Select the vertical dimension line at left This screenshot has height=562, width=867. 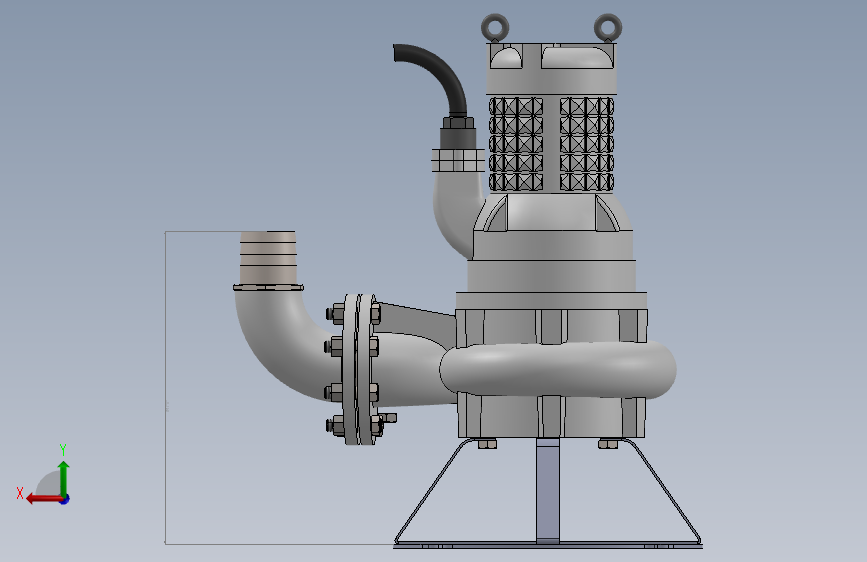165,388
